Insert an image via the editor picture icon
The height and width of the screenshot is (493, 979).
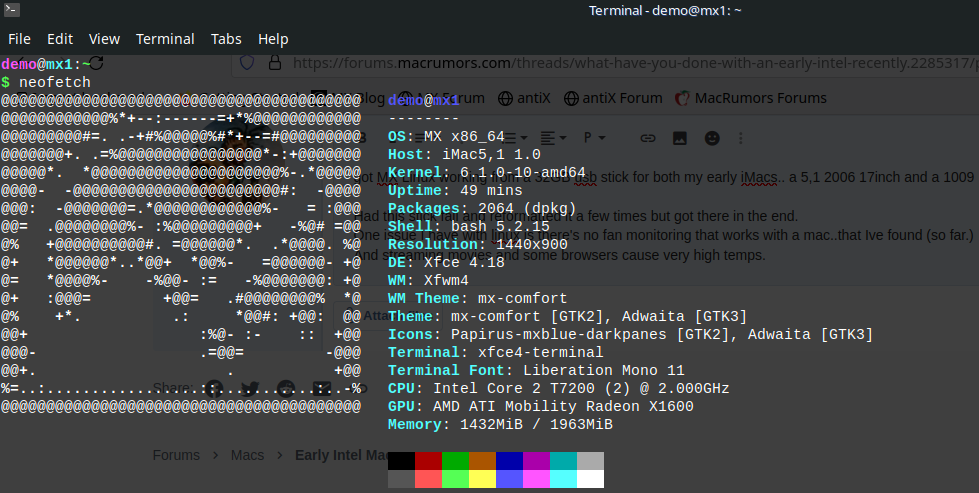point(680,138)
